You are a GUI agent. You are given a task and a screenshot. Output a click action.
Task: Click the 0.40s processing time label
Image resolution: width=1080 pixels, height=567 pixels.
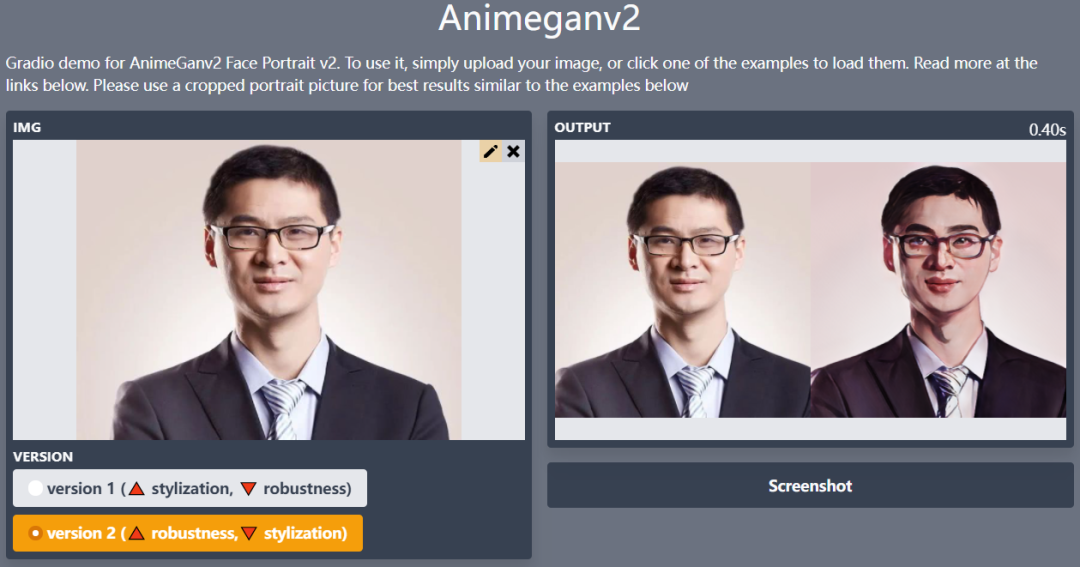(1047, 130)
